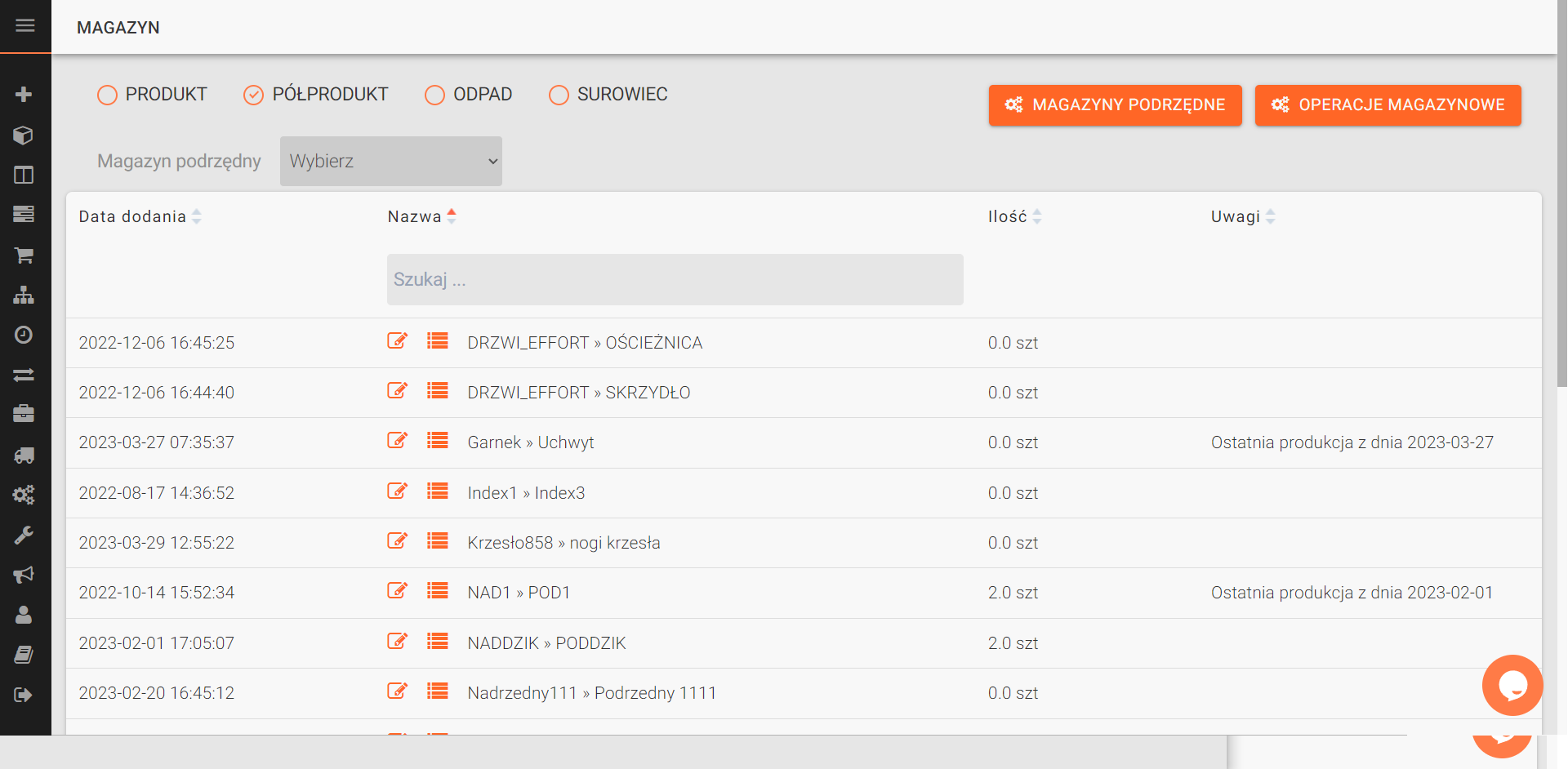
Task: Choose the SUROWIEC radio option
Action: point(559,96)
